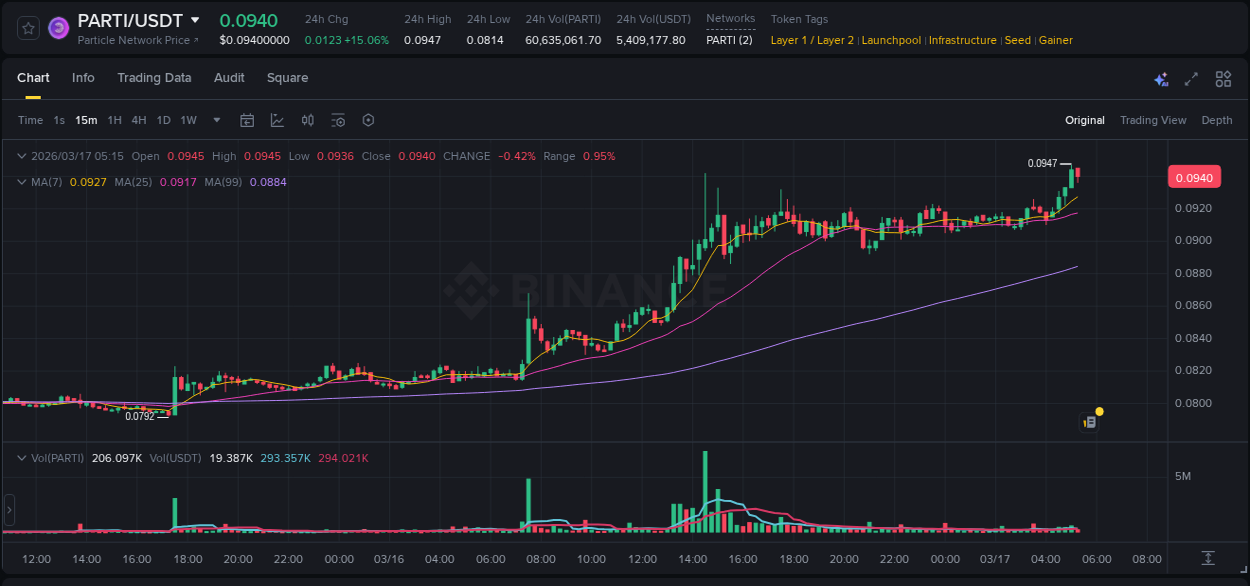Open the AI analysis assistant

pos(1160,79)
